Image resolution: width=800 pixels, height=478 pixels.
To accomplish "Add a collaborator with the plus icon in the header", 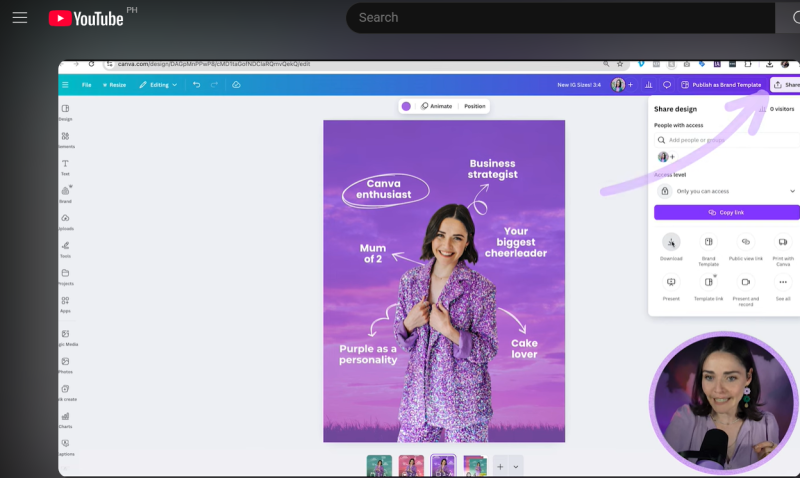I will (x=631, y=85).
